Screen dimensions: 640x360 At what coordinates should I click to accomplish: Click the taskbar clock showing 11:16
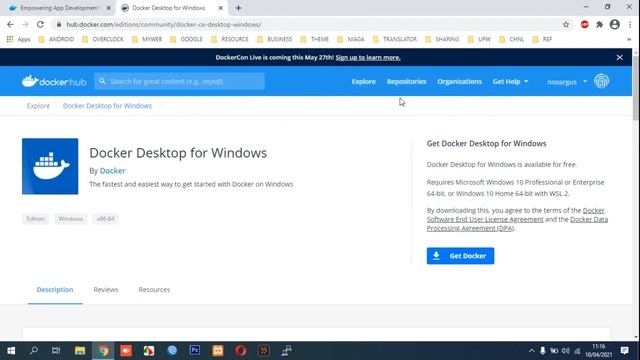[599, 351]
